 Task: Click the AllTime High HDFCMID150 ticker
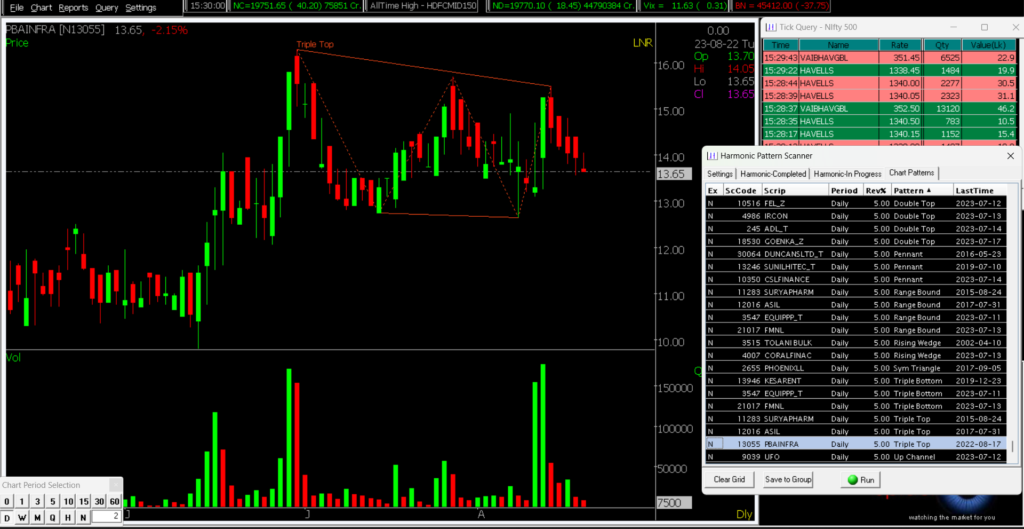tap(423, 6)
